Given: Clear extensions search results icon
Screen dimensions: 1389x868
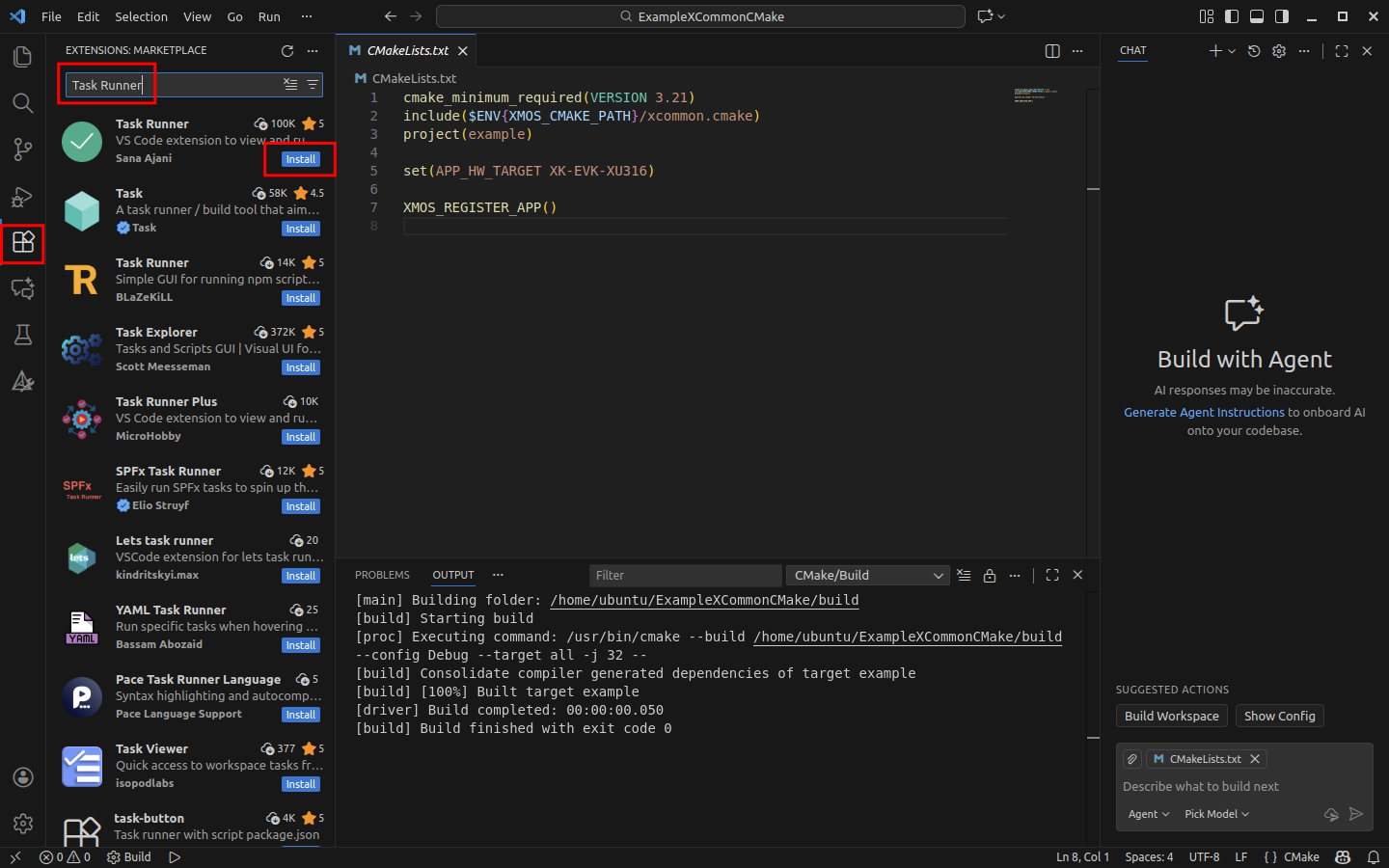Looking at the screenshot, I should (290, 85).
